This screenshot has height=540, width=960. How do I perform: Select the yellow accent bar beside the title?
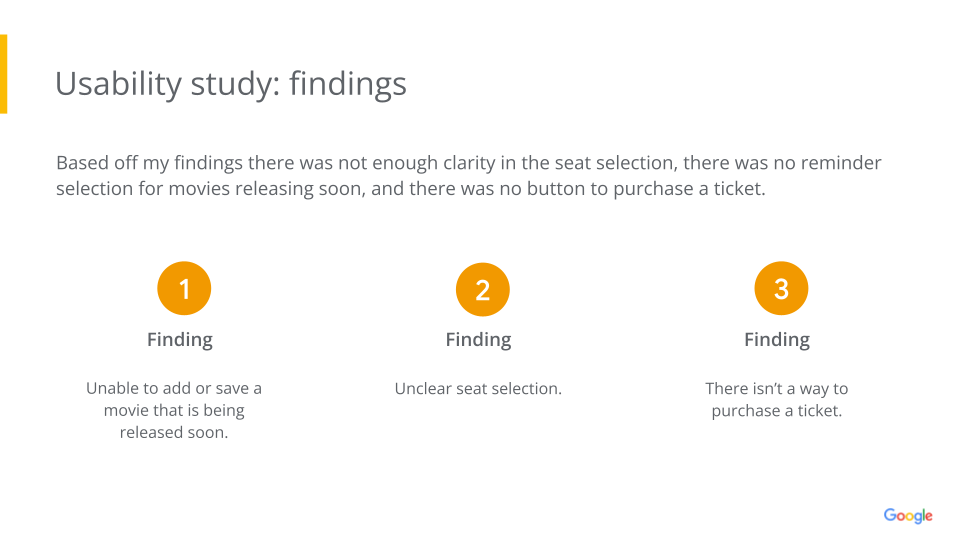(x=4, y=74)
